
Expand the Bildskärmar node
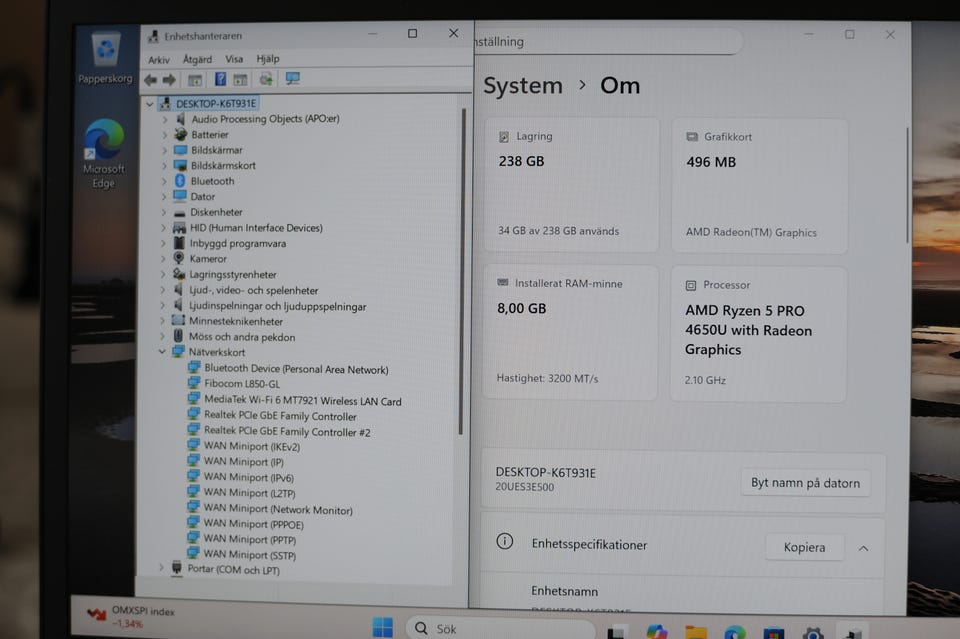click(x=165, y=150)
